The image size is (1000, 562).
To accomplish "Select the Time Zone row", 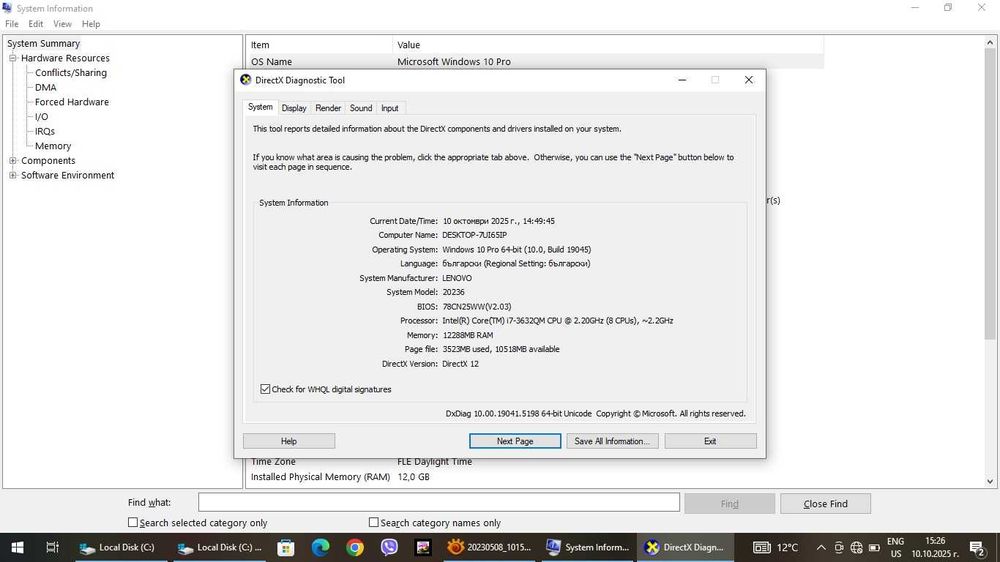I will coord(535,462).
